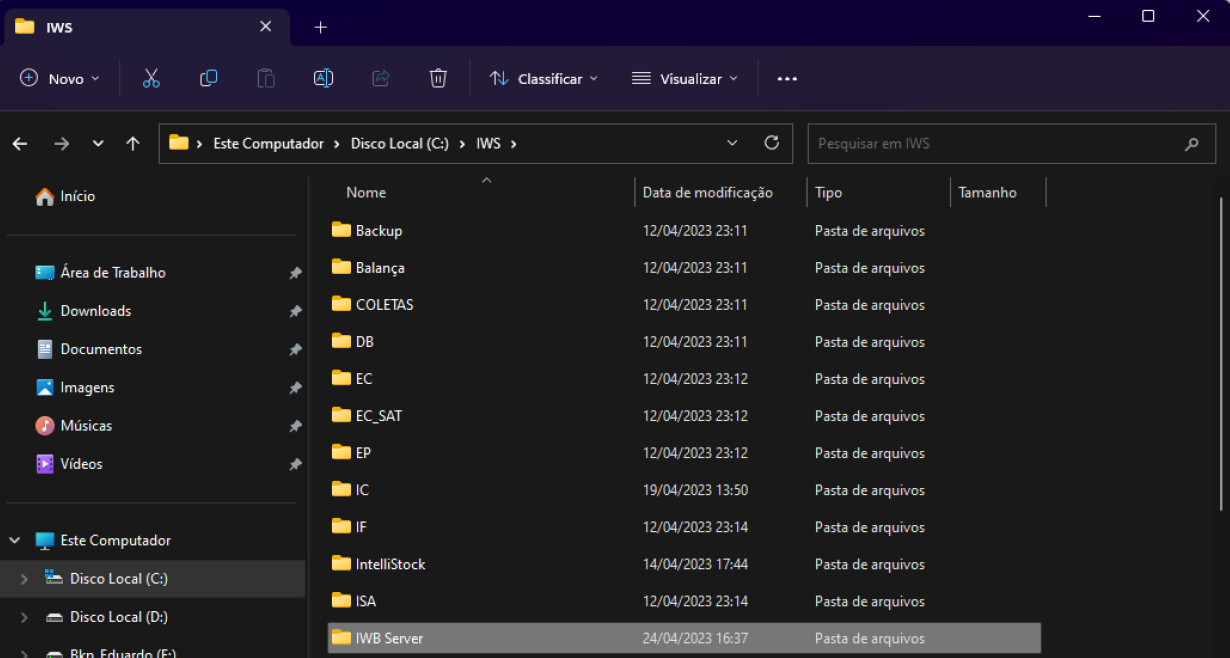Close the IWS tab

(x=265, y=27)
